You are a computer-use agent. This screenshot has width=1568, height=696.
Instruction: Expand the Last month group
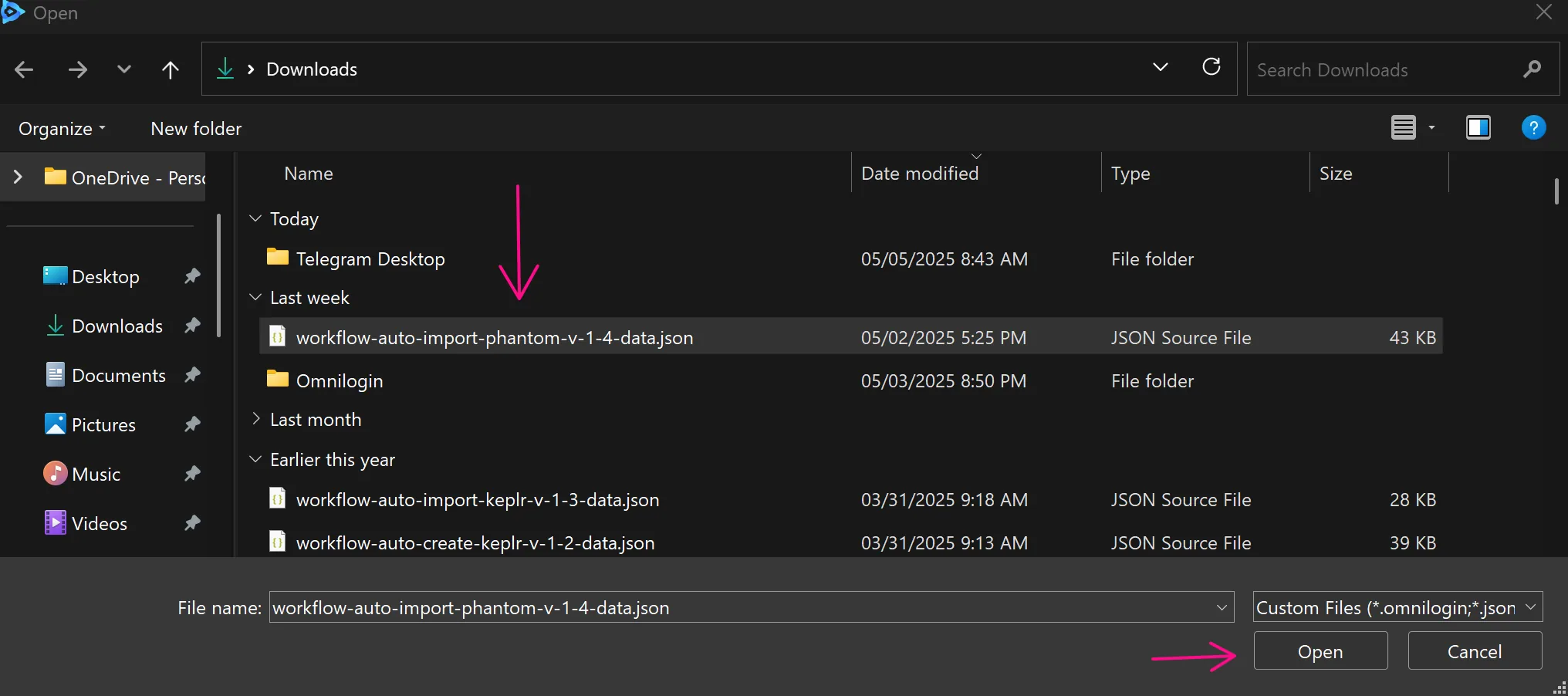coord(257,419)
